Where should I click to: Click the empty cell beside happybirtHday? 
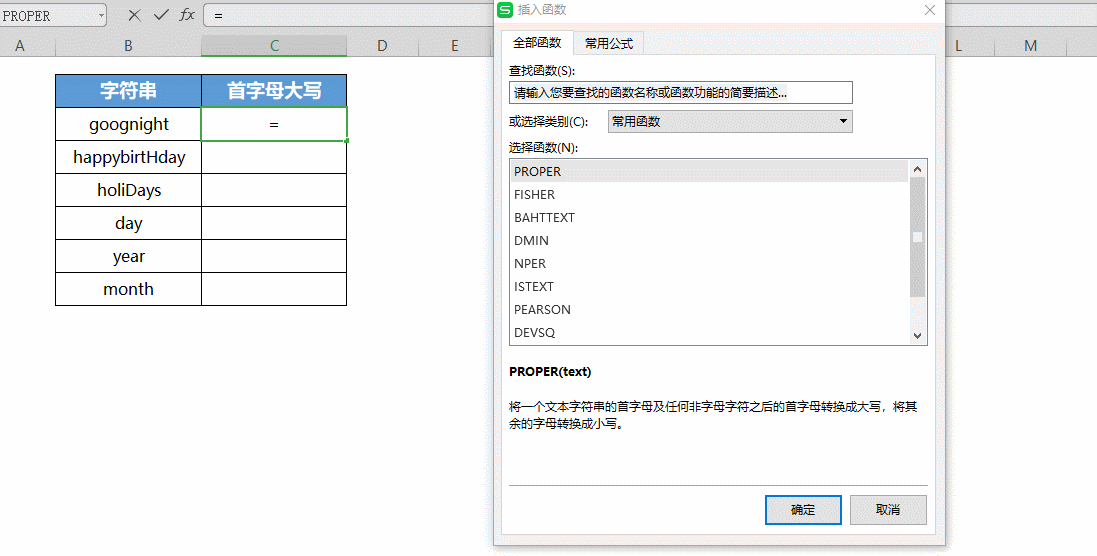point(274,157)
